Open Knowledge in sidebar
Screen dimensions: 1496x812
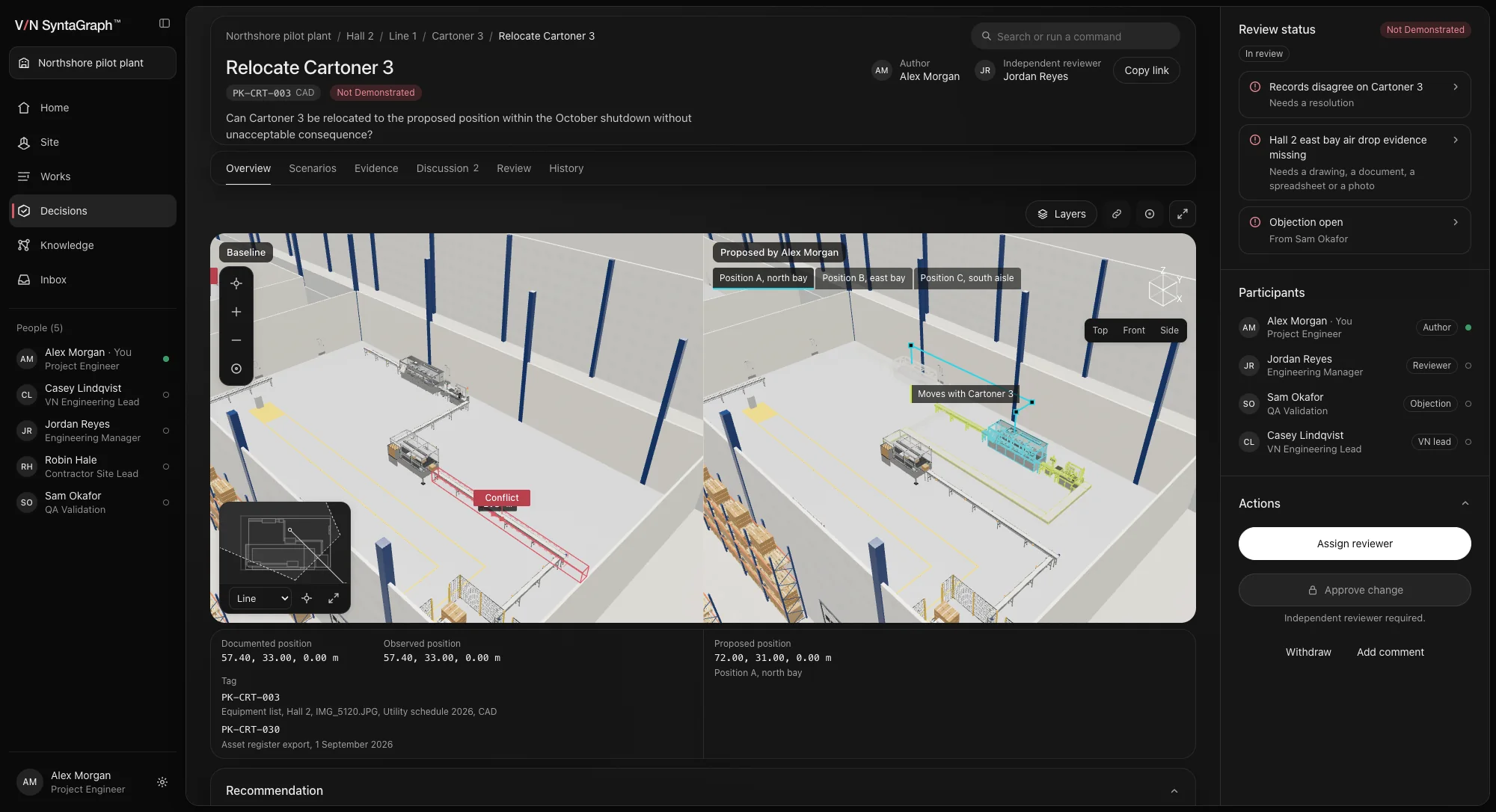pos(93,245)
